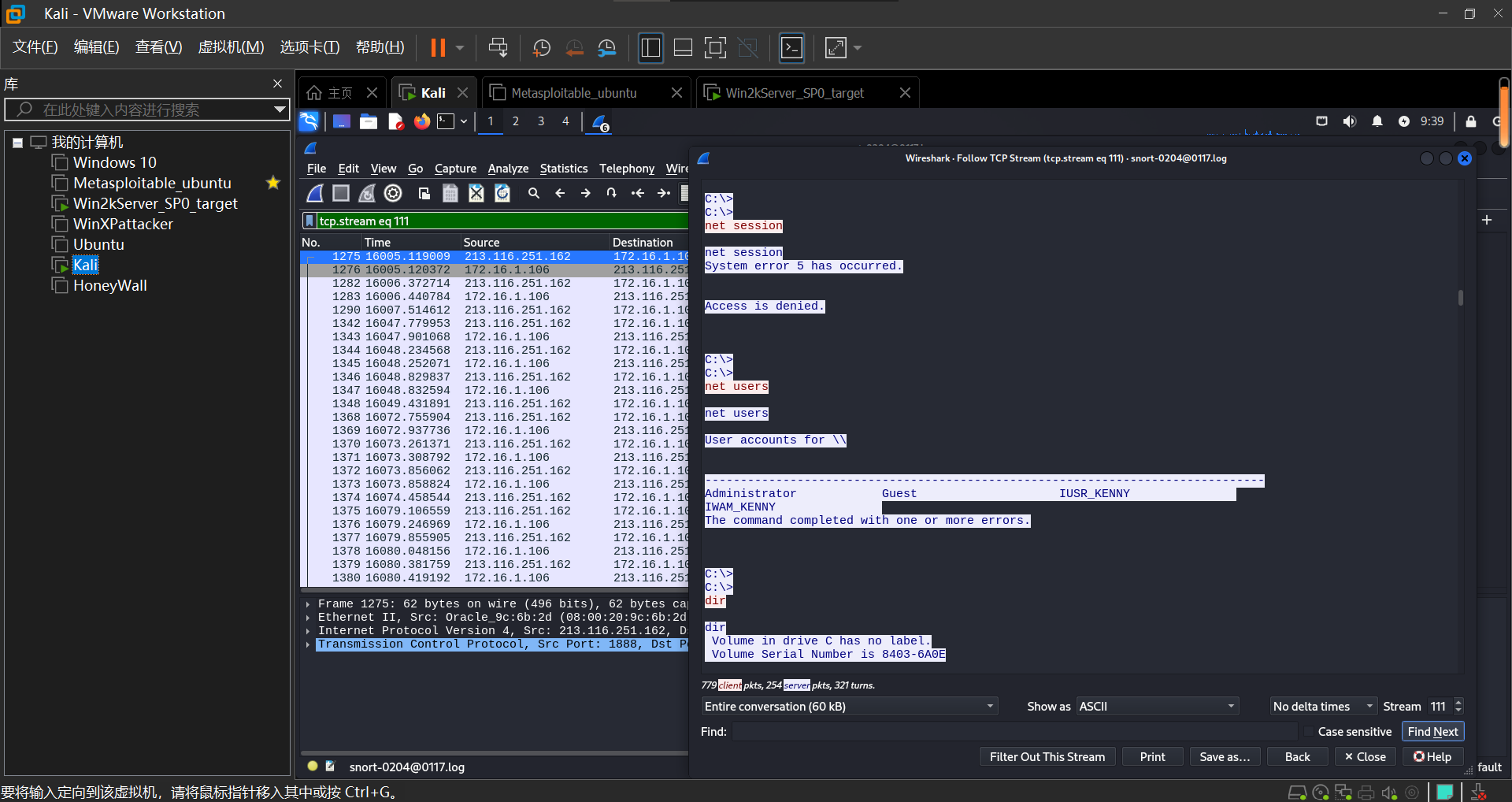Click the Find text input field

[x=1016, y=732]
